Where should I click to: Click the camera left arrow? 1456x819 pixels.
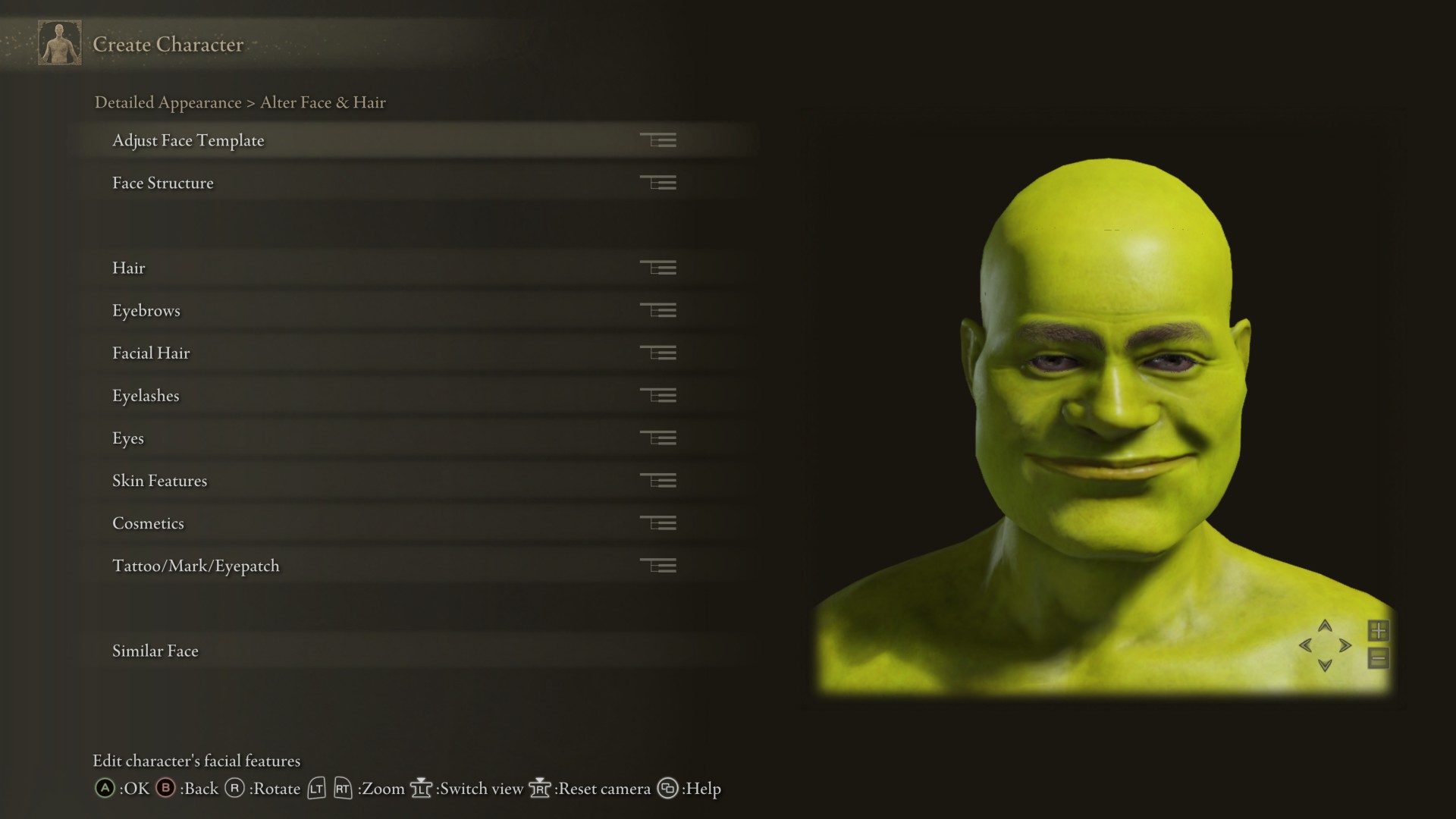1305,645
